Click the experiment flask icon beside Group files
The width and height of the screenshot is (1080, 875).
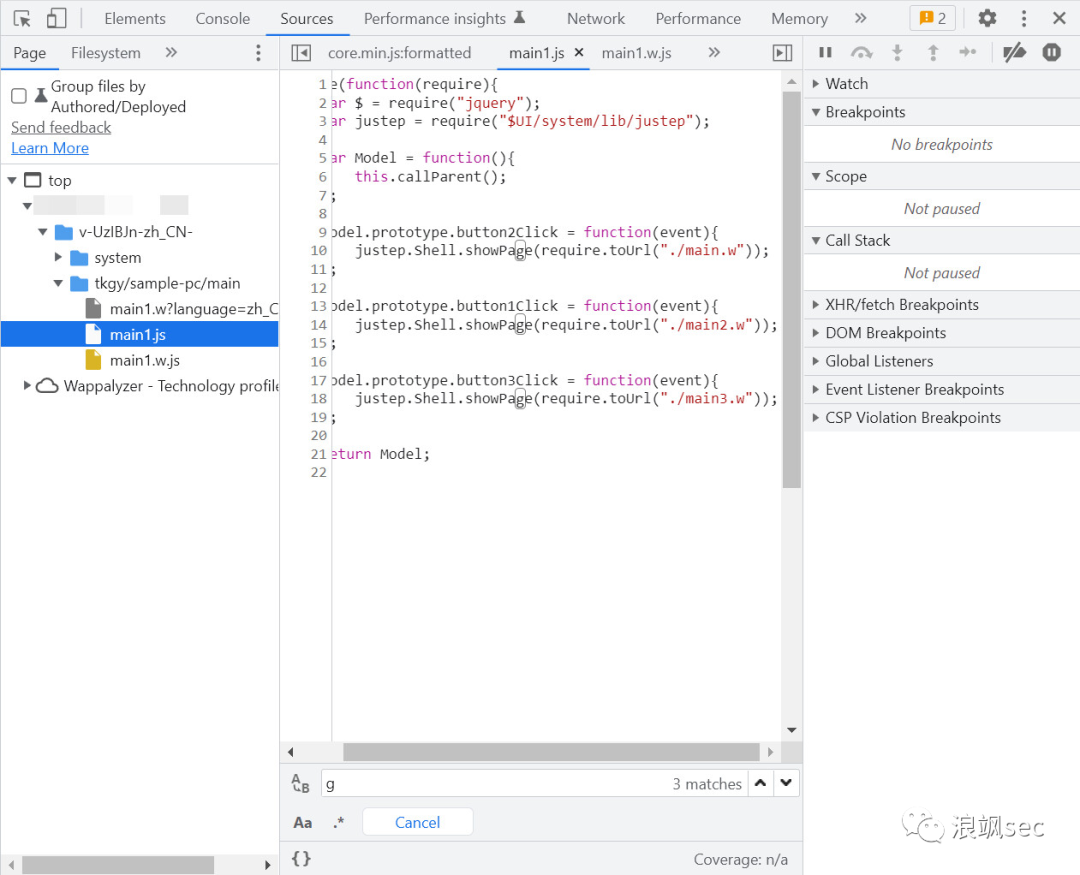click(41, 96)
